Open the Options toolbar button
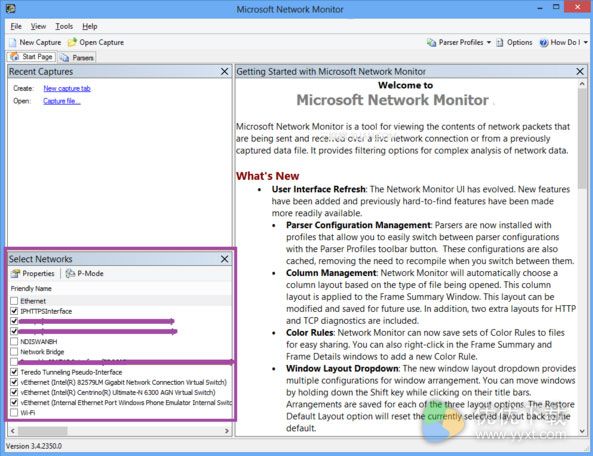 (514, 42)
